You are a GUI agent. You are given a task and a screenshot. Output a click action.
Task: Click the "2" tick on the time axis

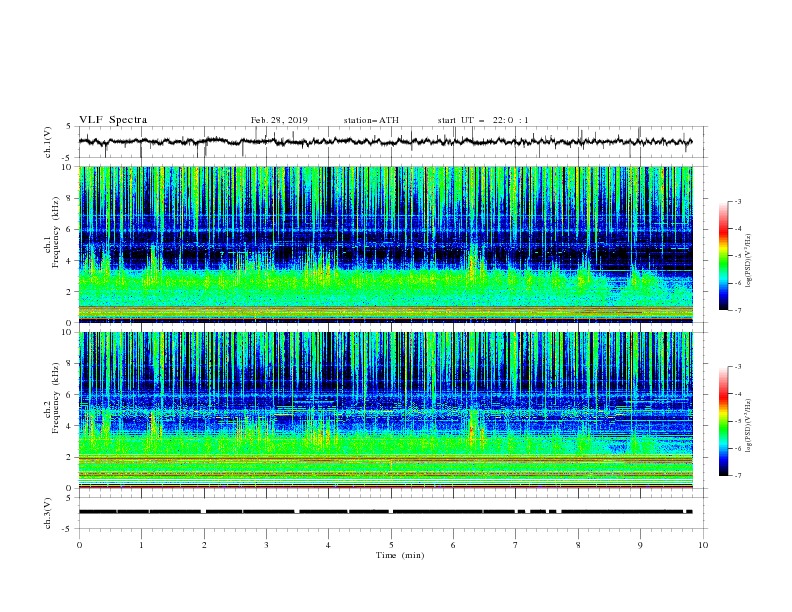click(x=204, y=545)
